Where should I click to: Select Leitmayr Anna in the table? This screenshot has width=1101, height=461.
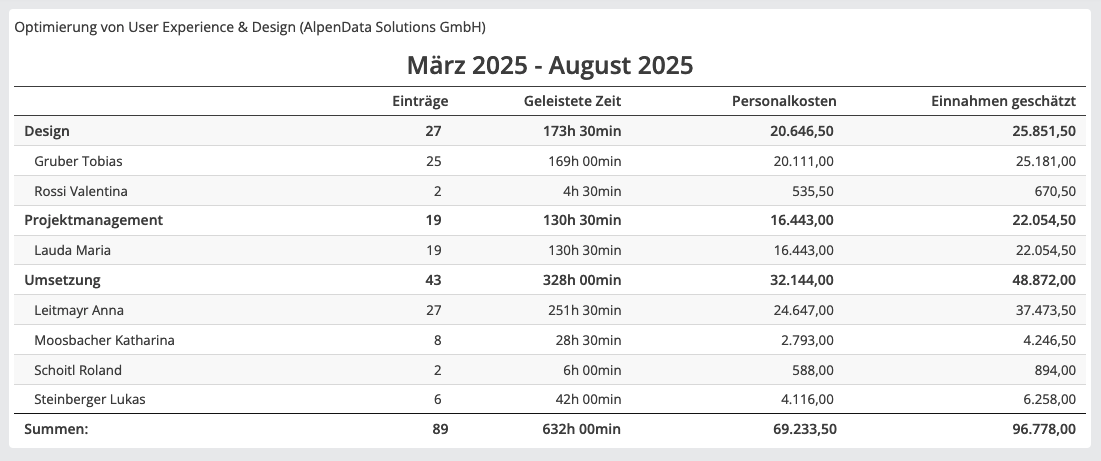[x=79, y=310]
